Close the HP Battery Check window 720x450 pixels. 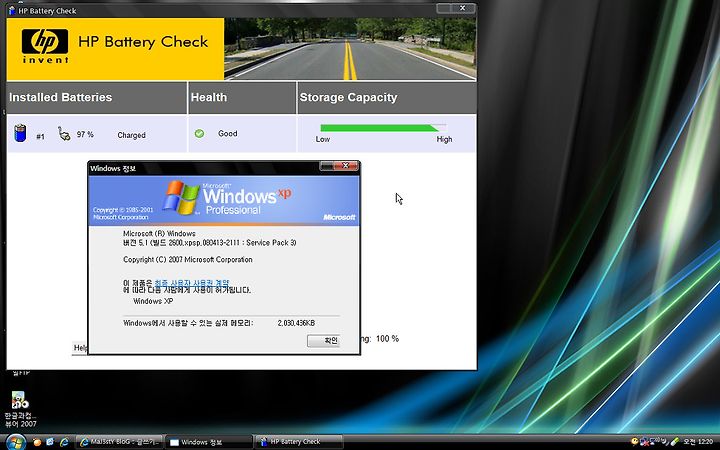pos(463,8)
